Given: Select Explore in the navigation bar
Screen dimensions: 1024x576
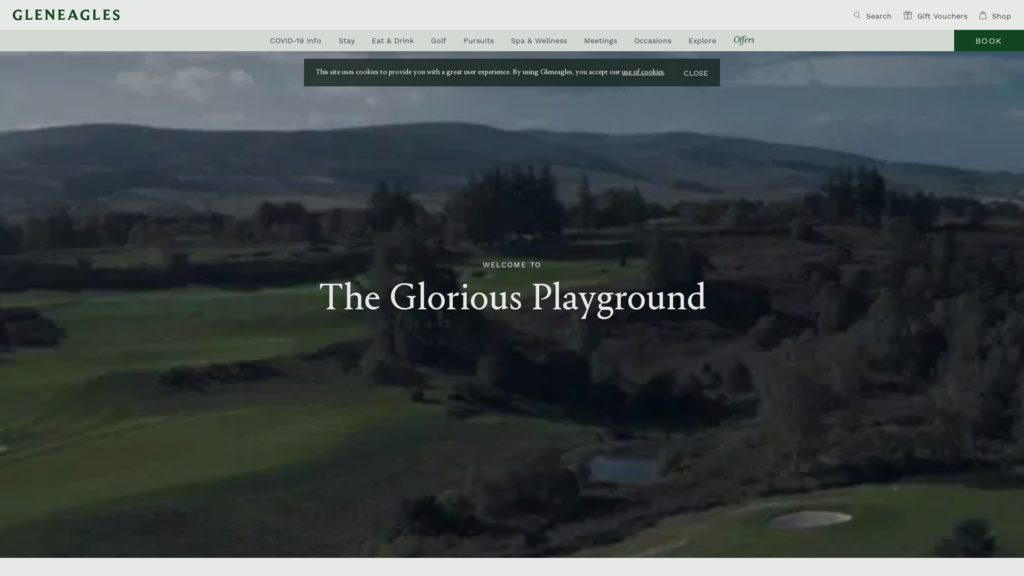Looking at the screenshot, I should pyautogui.click(x=702, y=41).
